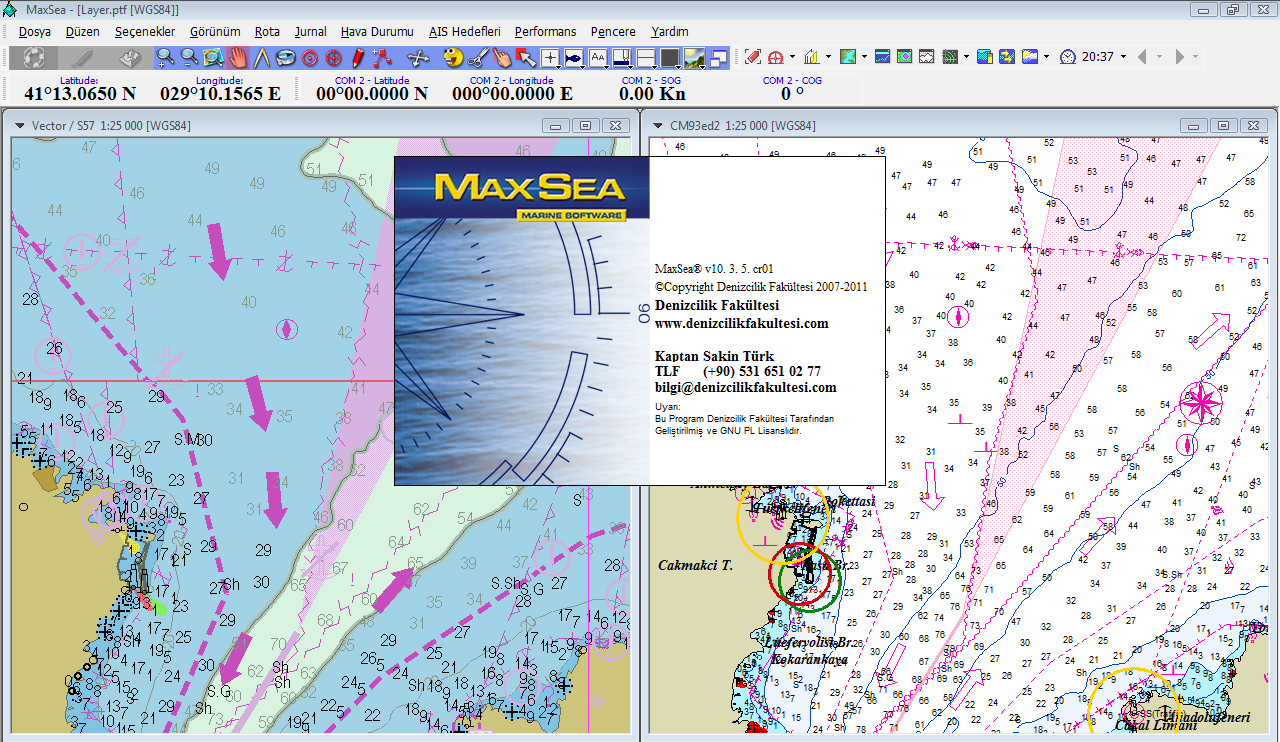
Task: Open the Görünüm menu
Action: (215, 31)
